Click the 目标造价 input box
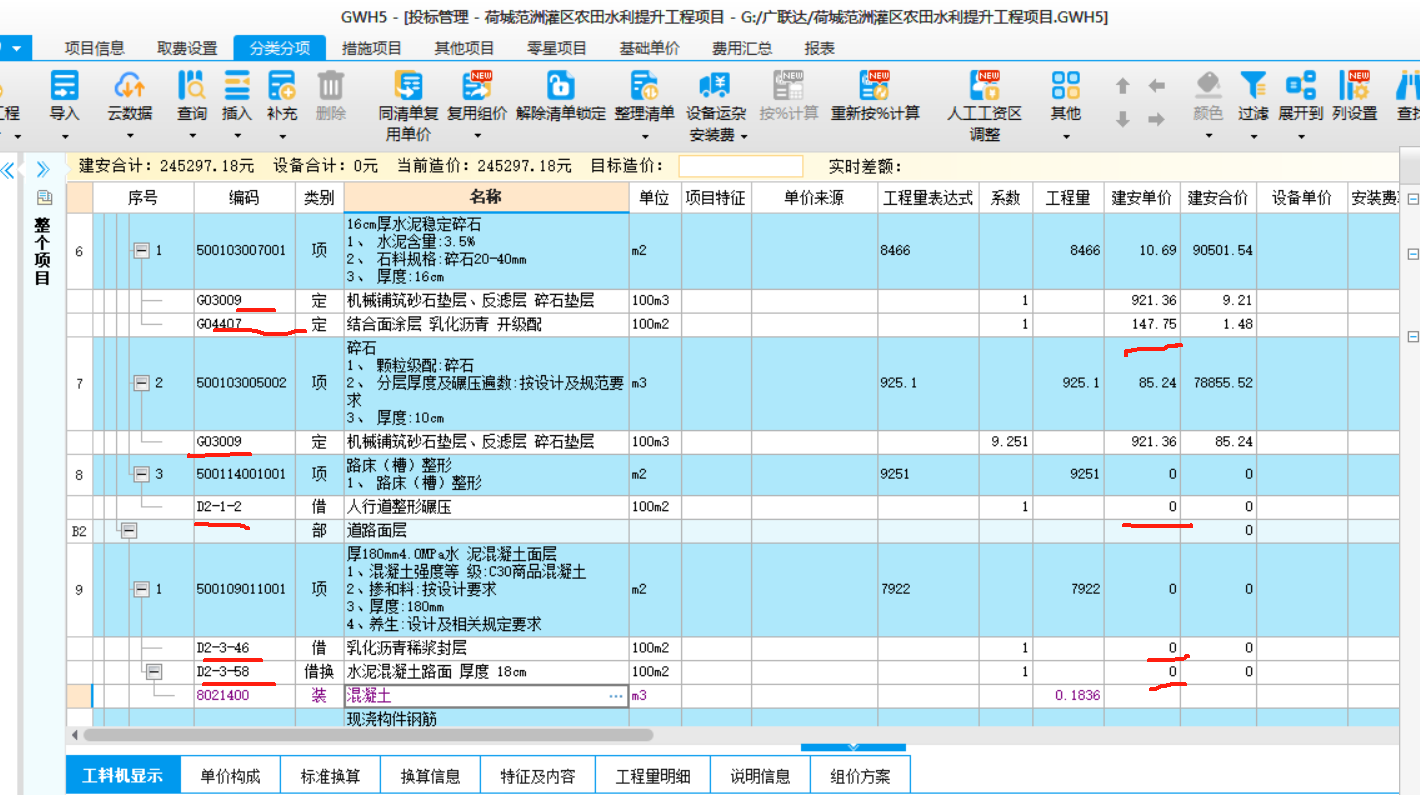Screen dimensions: 1420x795 tap(740, 166)
